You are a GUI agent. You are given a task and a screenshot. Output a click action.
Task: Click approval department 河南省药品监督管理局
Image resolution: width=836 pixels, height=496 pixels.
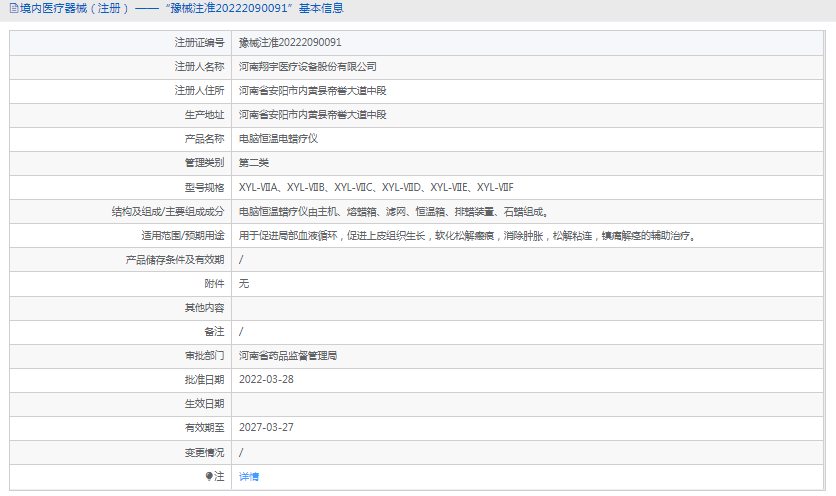point(288,356)
